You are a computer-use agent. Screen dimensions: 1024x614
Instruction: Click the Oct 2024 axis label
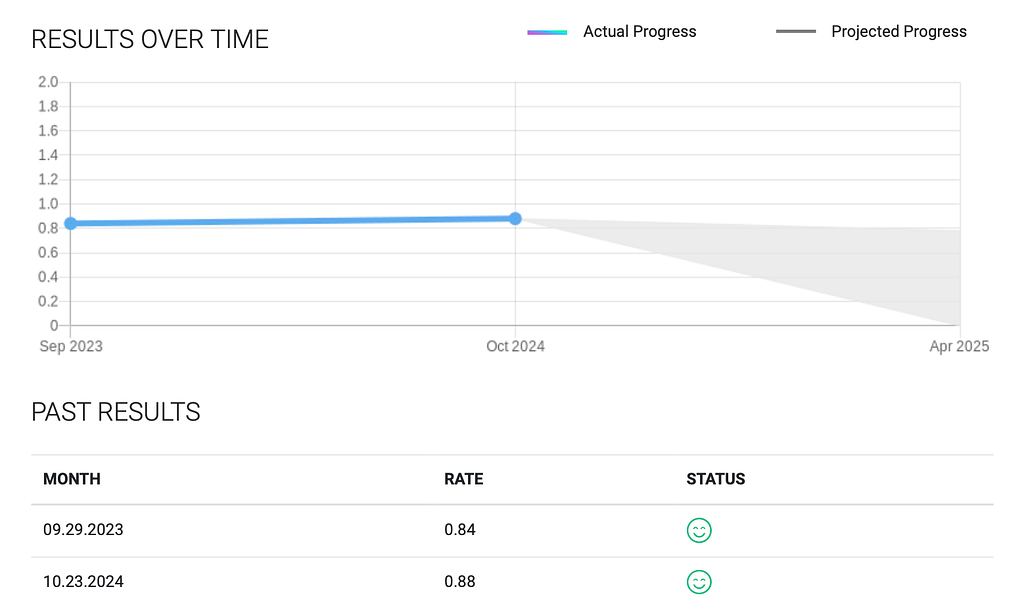(515, 346)
